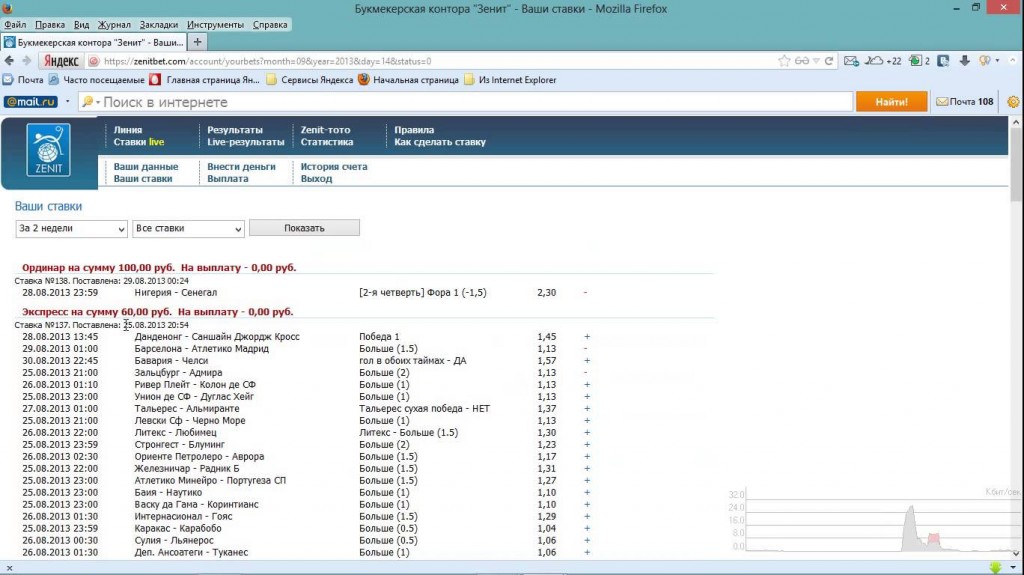Screen dimensions: 1024x575
Task: Expand the balloons icon dropdown arrow
Action: (997, 61)
